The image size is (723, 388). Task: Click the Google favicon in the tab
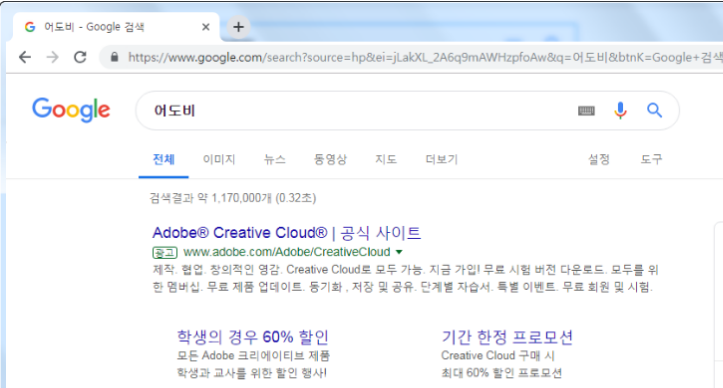(x=30, y=27)
